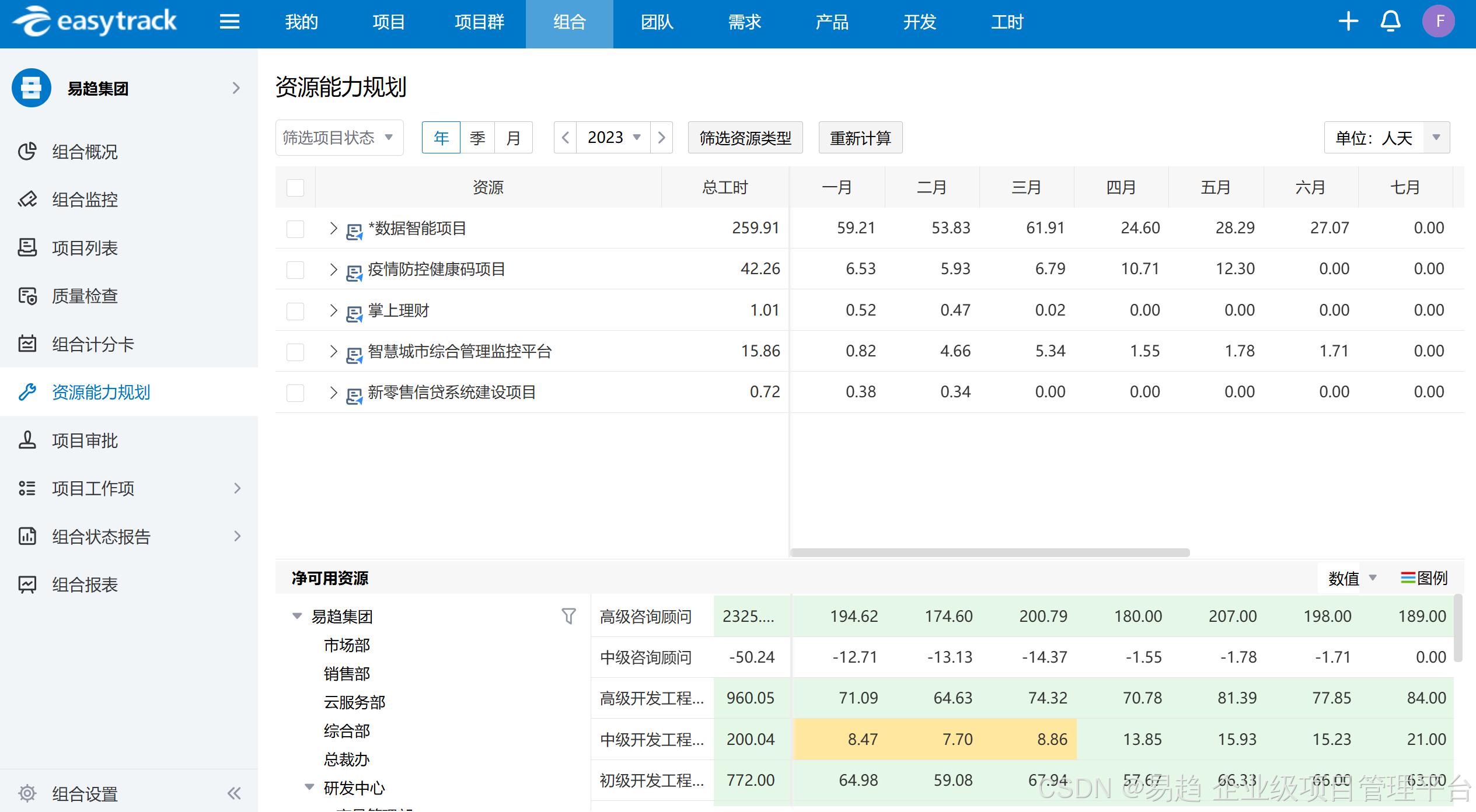This screenshot has height=812, width=1476.
Task: Tick the 掌上理财 row checkbox
Action: click(x=295, y=311)
